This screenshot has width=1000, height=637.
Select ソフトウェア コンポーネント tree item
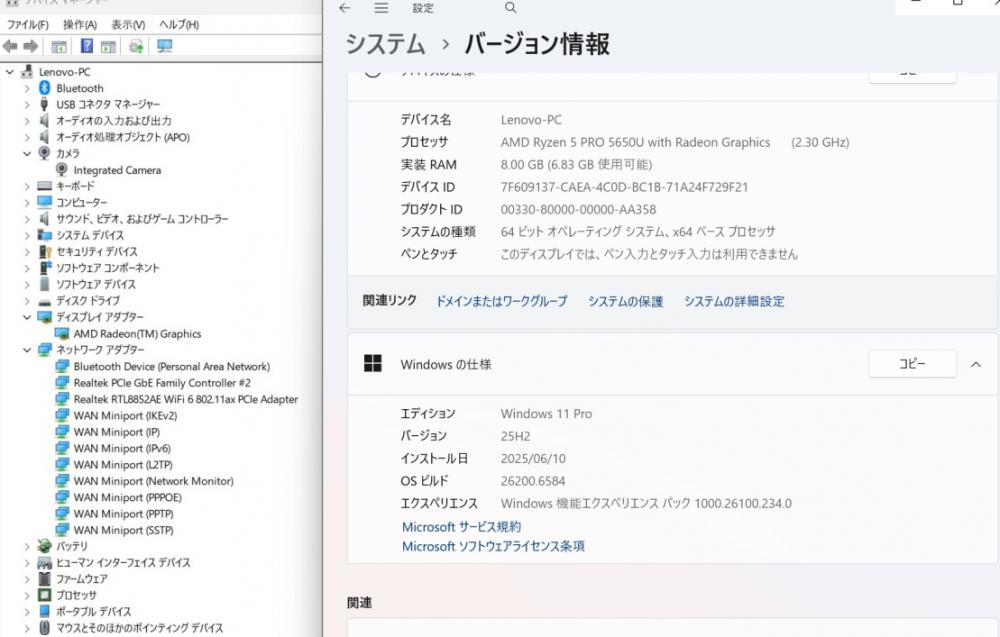tap(107, 268)
